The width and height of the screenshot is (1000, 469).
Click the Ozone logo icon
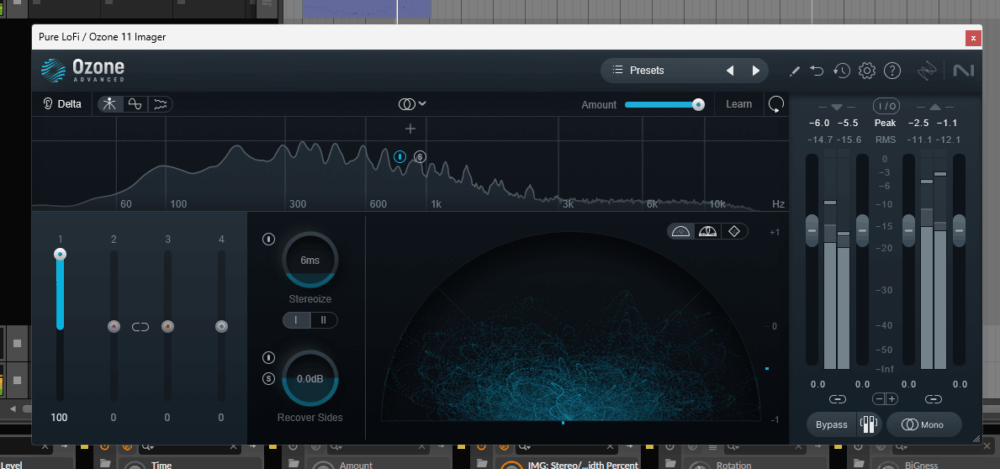(x=54, y=70)
